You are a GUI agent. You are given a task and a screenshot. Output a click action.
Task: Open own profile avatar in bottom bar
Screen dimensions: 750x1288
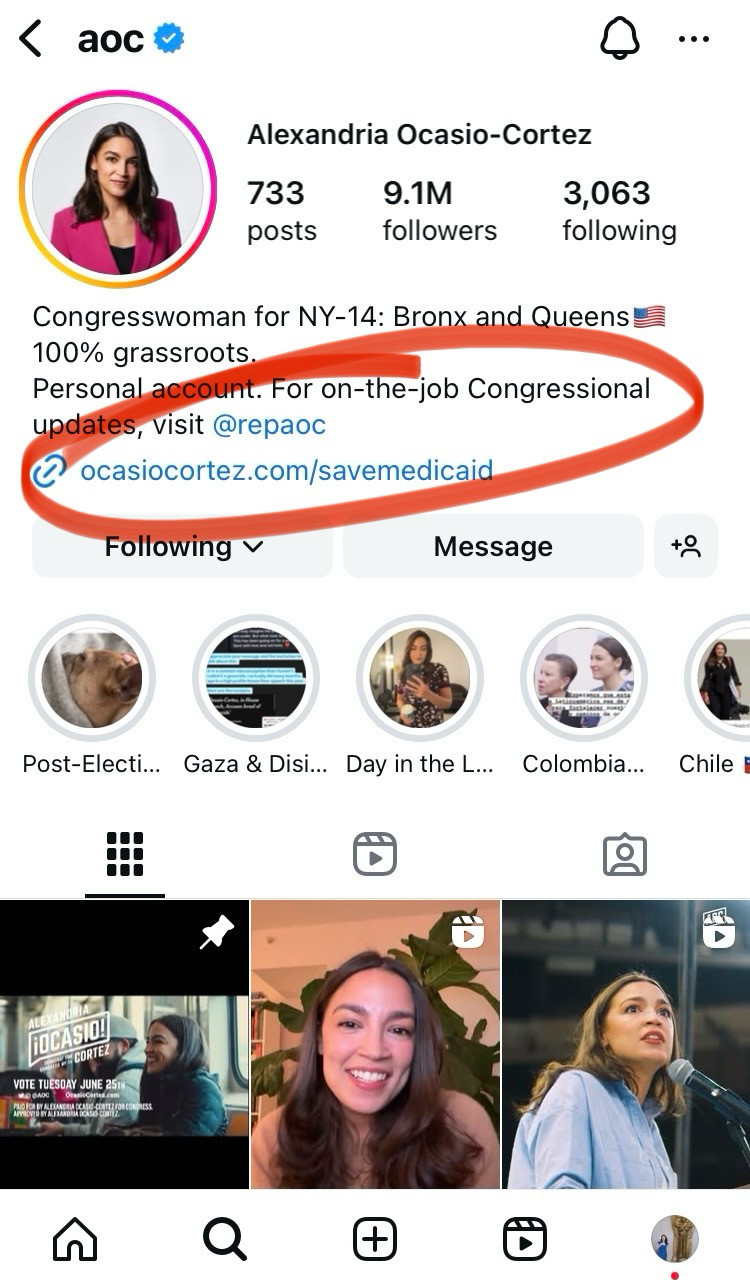point(675,1239)
